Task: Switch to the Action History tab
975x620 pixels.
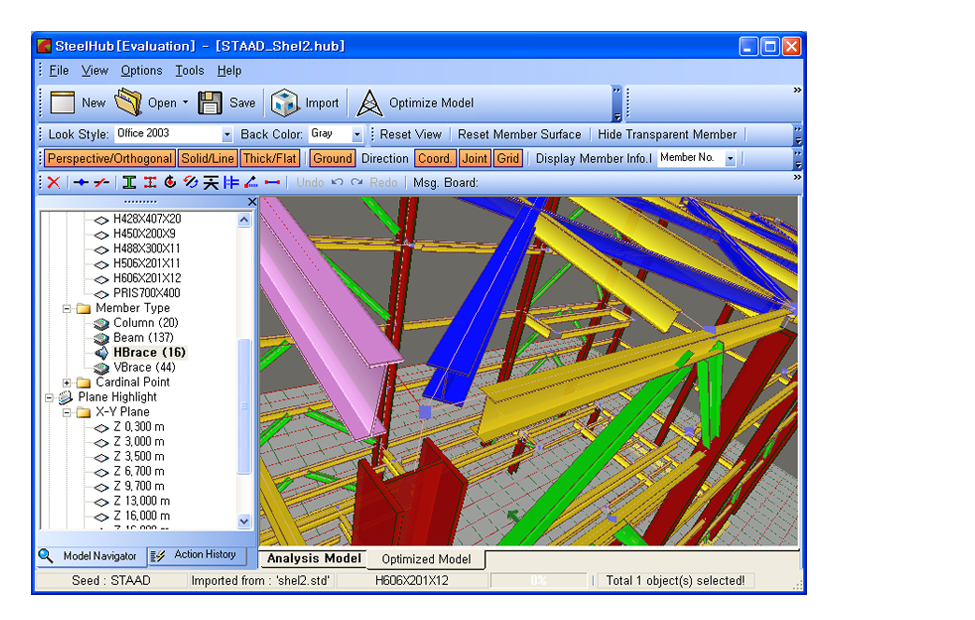Action: point(196,555)
